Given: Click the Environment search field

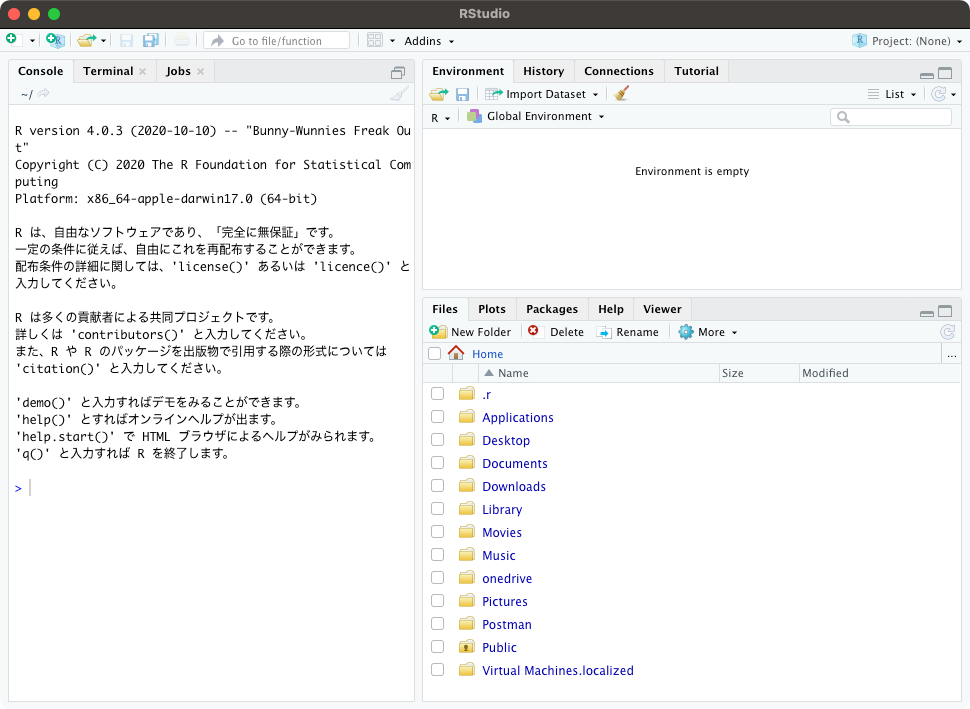Looking at the screenshot, I should tap(891, 117).
